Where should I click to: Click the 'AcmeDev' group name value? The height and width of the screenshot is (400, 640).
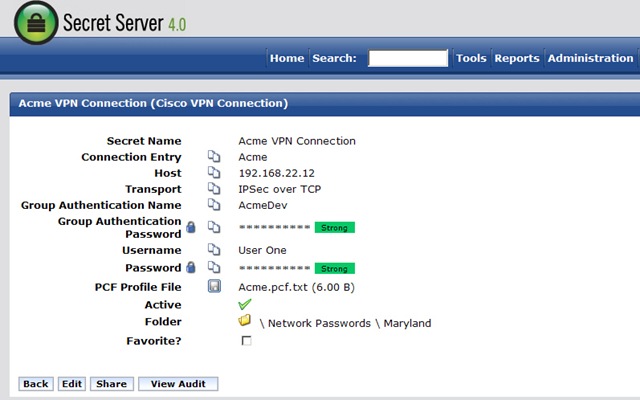coord(263,205)
